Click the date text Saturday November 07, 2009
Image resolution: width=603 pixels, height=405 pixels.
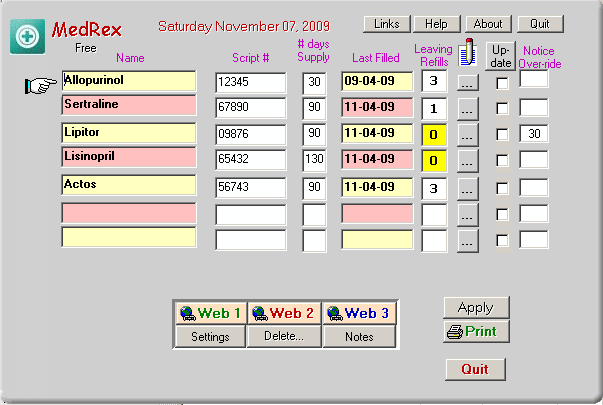(x=244, y=27)
